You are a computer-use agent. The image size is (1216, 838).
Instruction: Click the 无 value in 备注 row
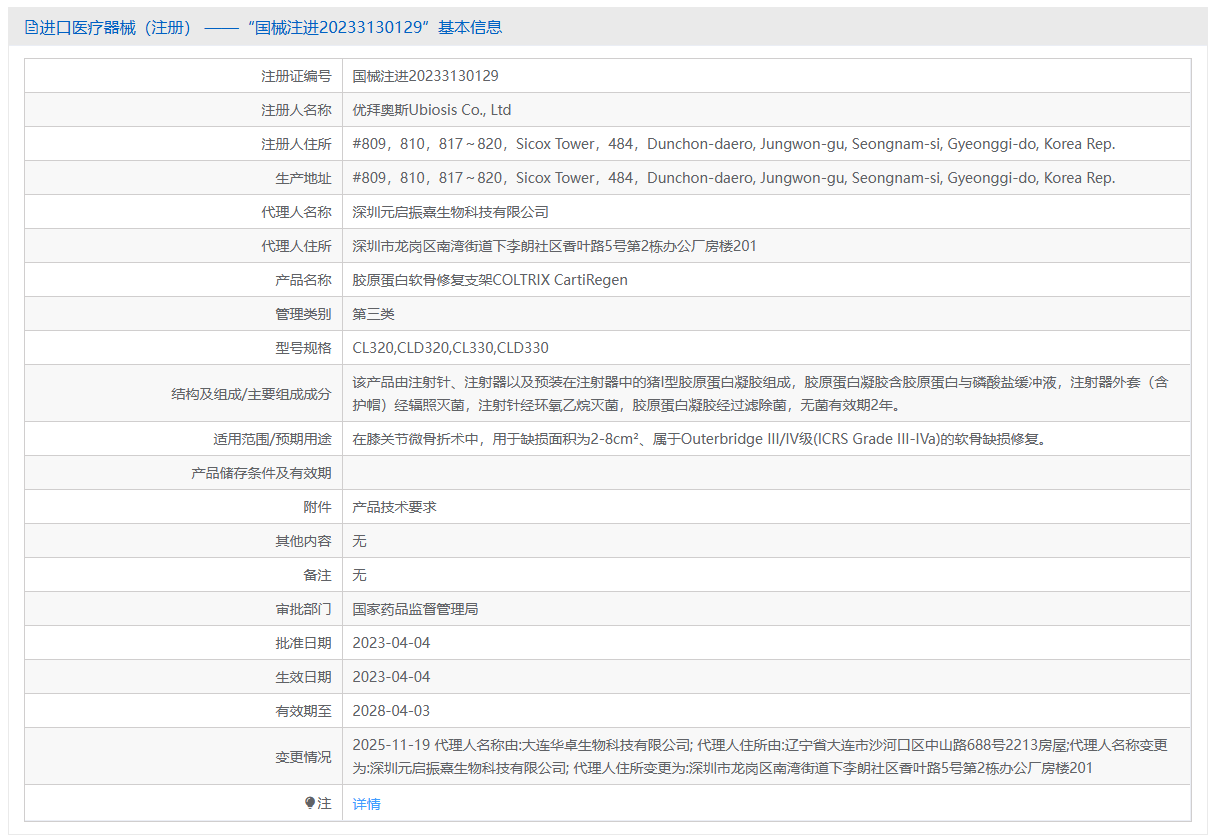pos(360,575)
